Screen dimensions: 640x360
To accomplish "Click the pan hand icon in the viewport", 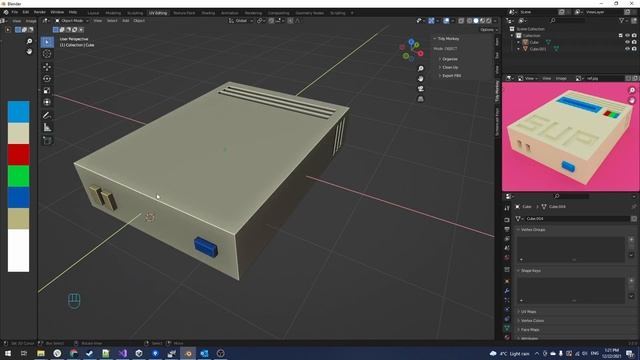I will (x=420, y=78).
